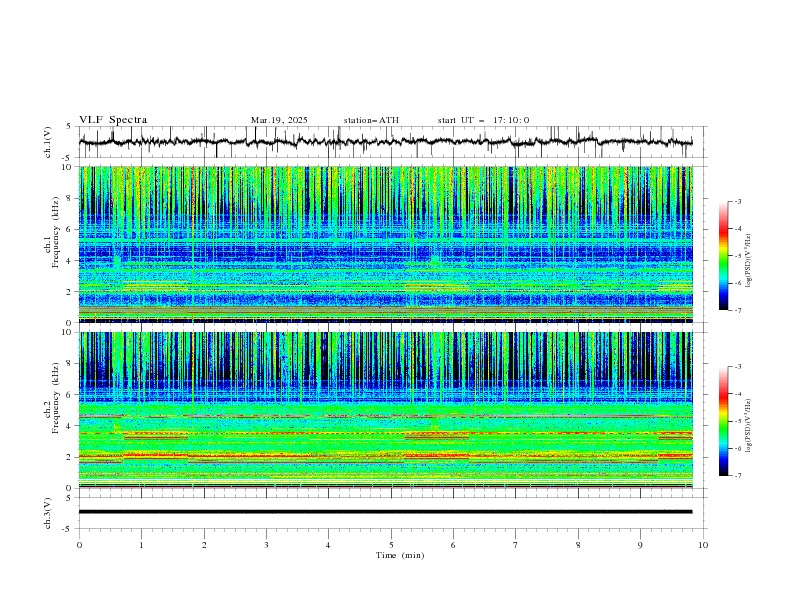Screen dimensions: 792x612
Task: Click the ch.2 spectrogram plot
Action: 385,410
